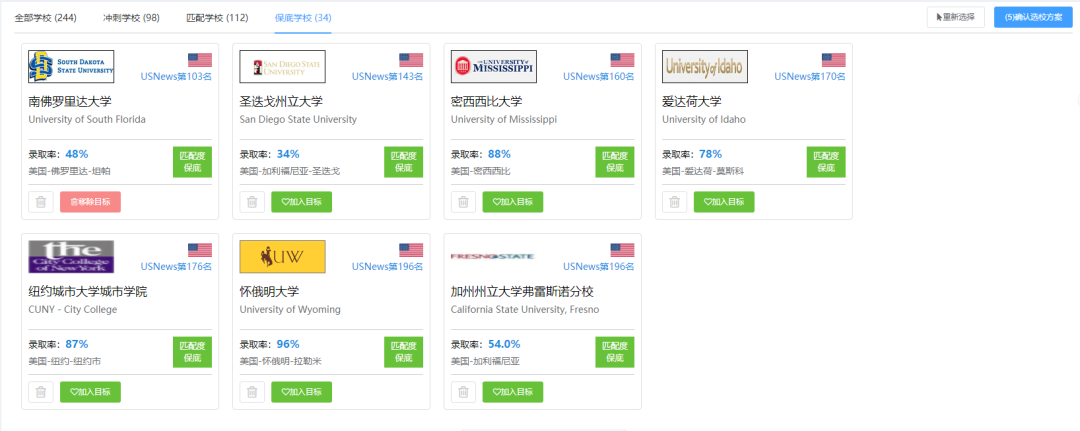Click US flag on CUNY - City College card

[x=200, y=250]
